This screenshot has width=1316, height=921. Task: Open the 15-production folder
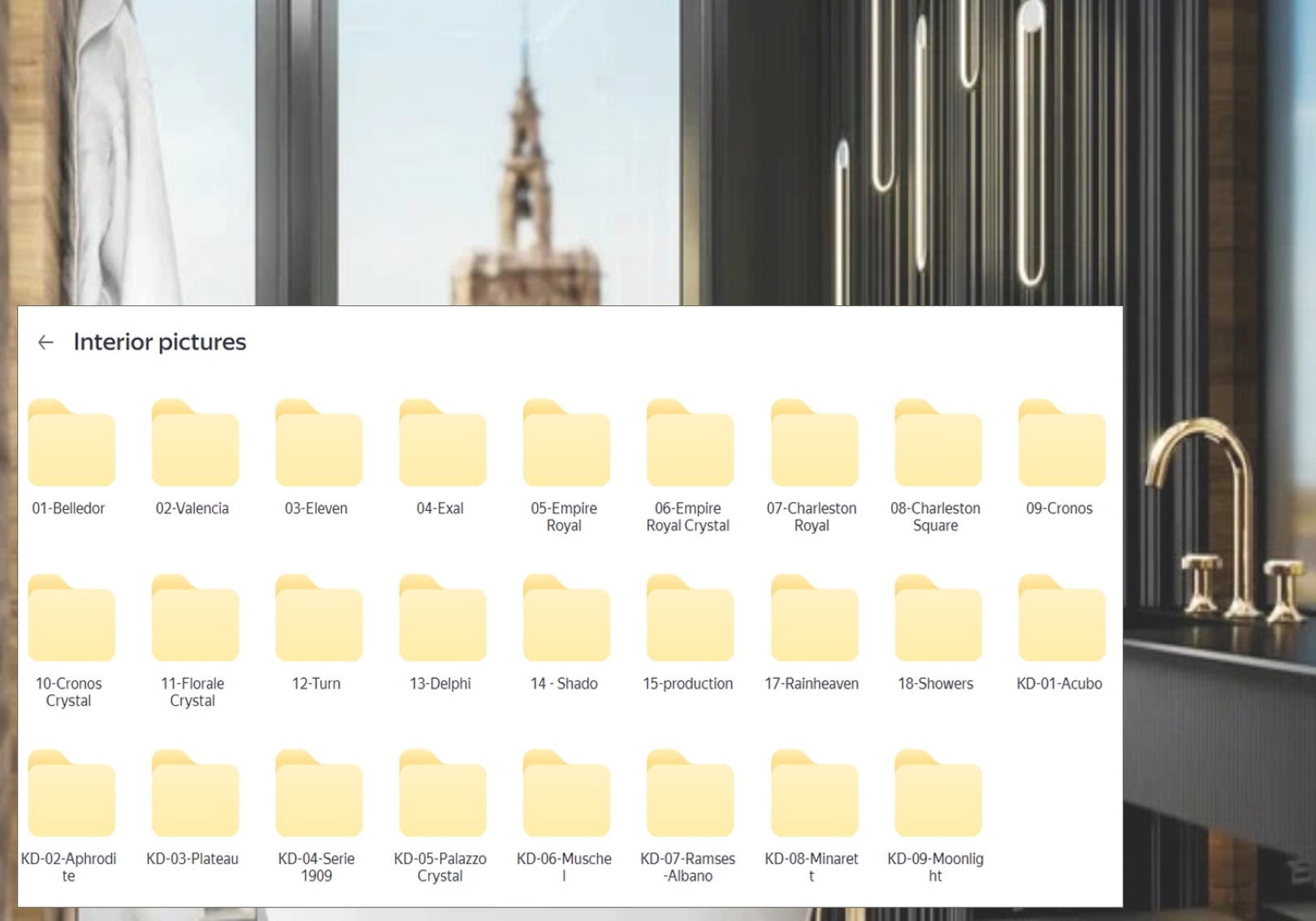pyautogui.click(x=690, y=620)
